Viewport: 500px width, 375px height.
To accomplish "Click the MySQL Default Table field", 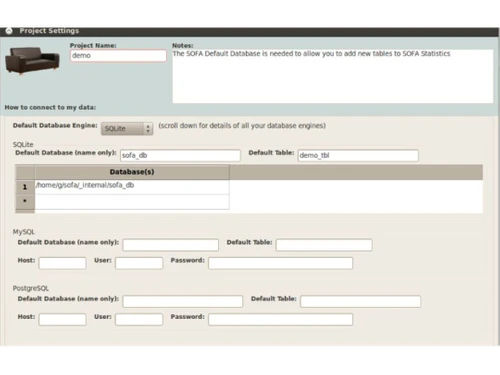I will pos(324,245).
